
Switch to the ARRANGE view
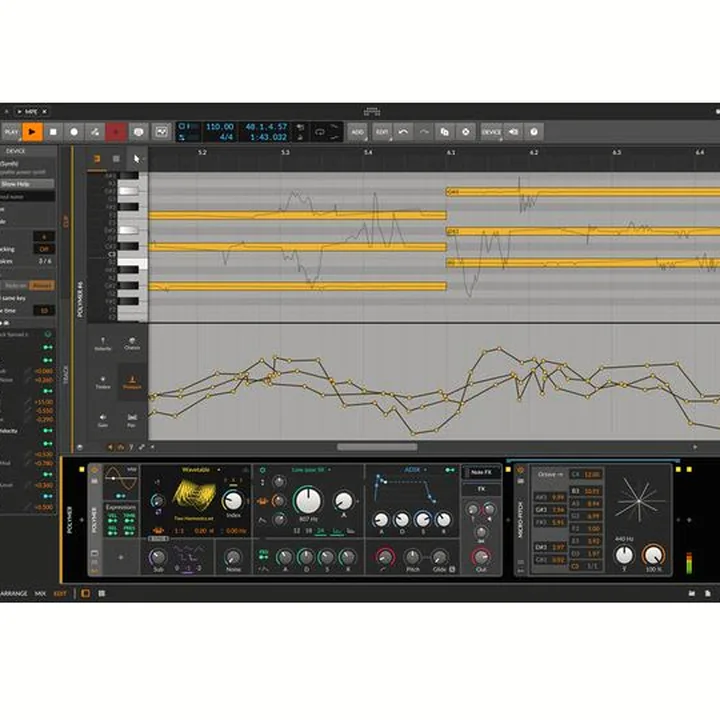[x=14, y=594]
